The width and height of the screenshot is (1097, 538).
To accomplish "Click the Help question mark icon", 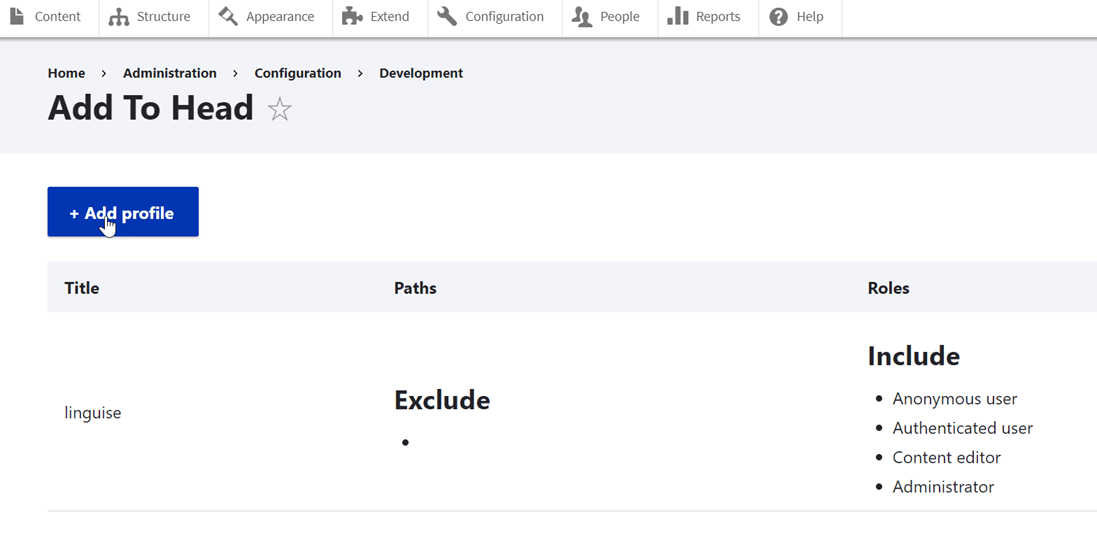I will pyautogui.click(x=779, y=17).
